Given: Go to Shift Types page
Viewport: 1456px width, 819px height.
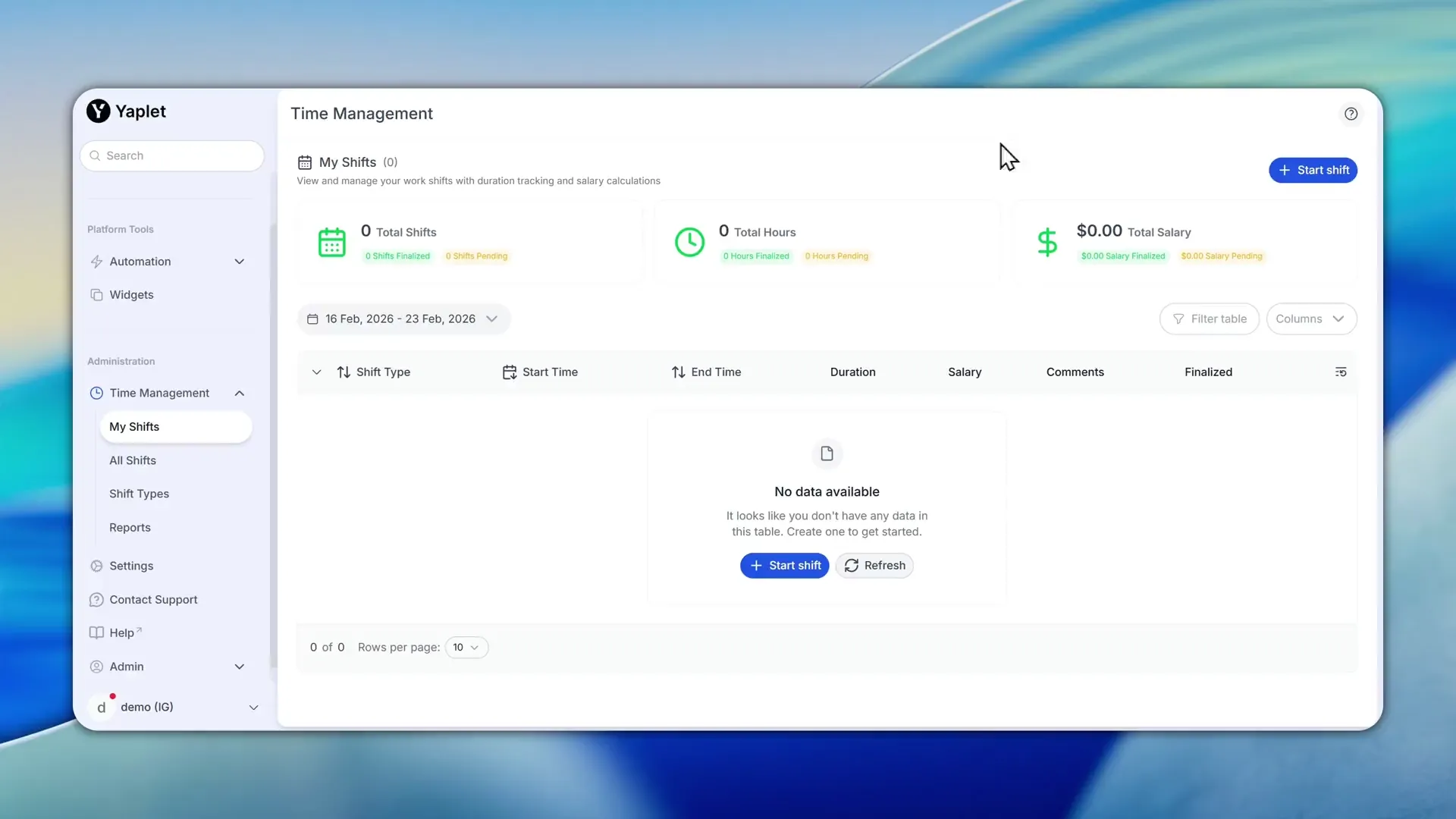Looking at the screenshot, I should pyautogui.click(x=139, y=494).
